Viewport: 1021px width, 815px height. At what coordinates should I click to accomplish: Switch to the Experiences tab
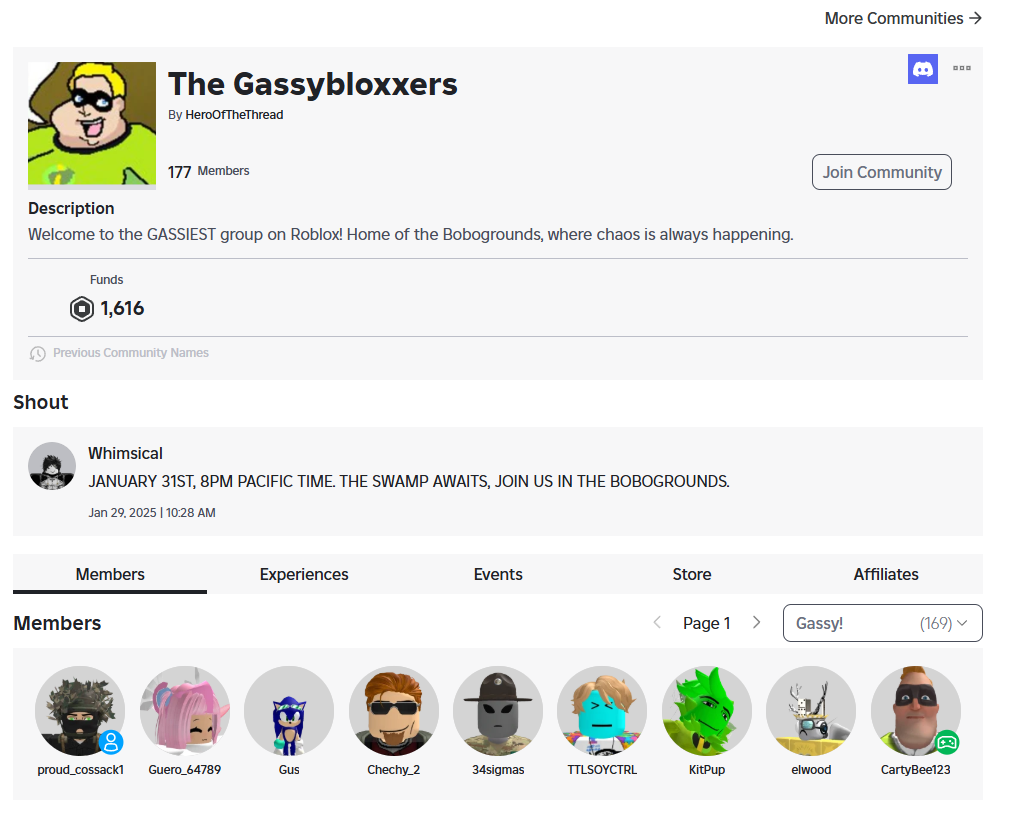coord(304,574)
